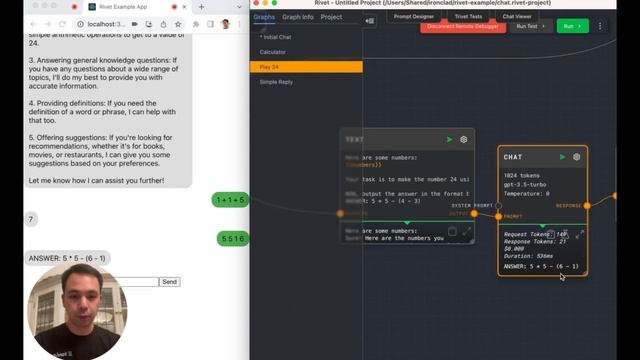Expand the Text node output to fullscreen
Screen dimensions: 640x360
(x=467, y=231)
